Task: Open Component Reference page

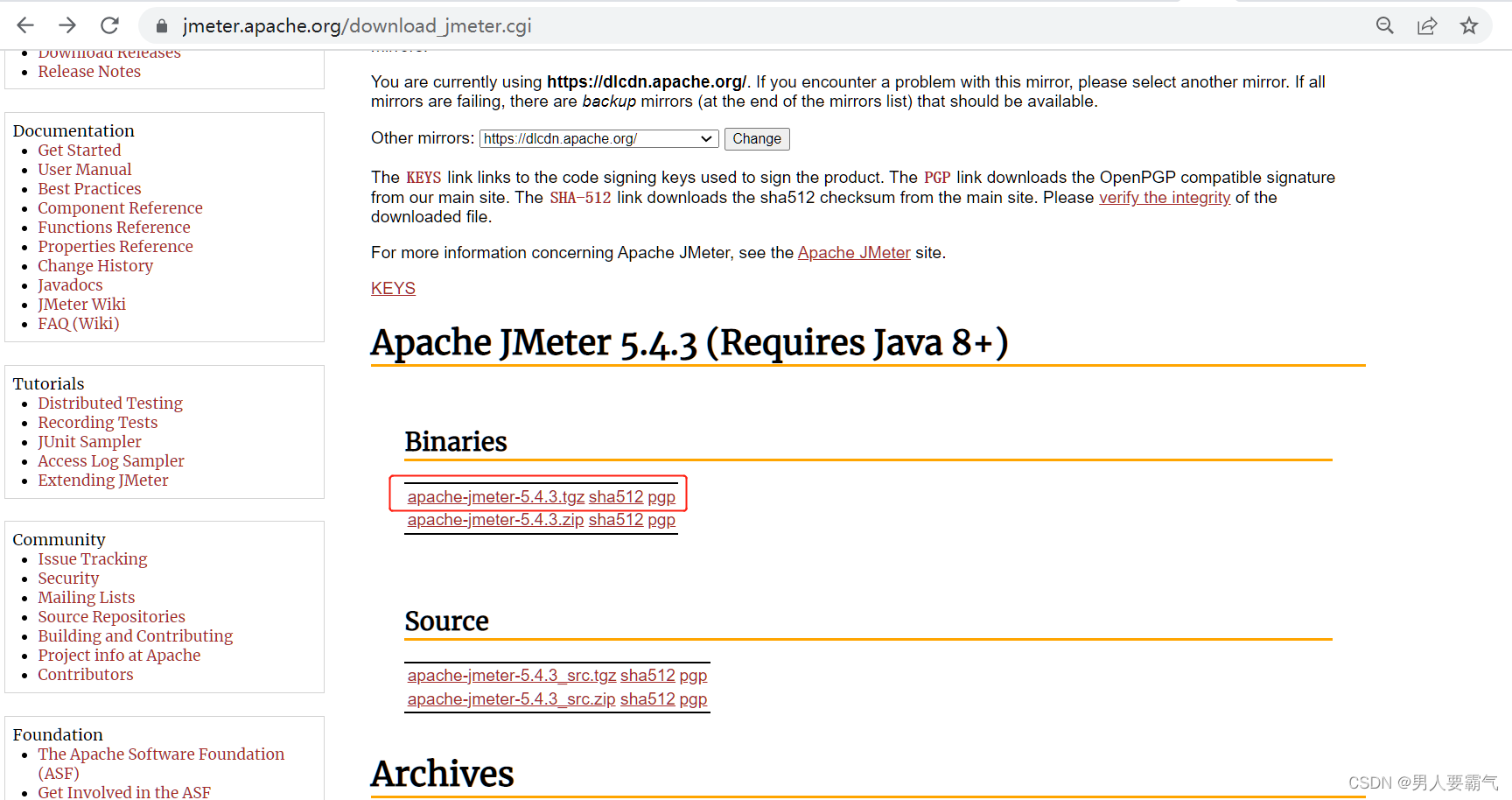Action: [x=120, y=208]
